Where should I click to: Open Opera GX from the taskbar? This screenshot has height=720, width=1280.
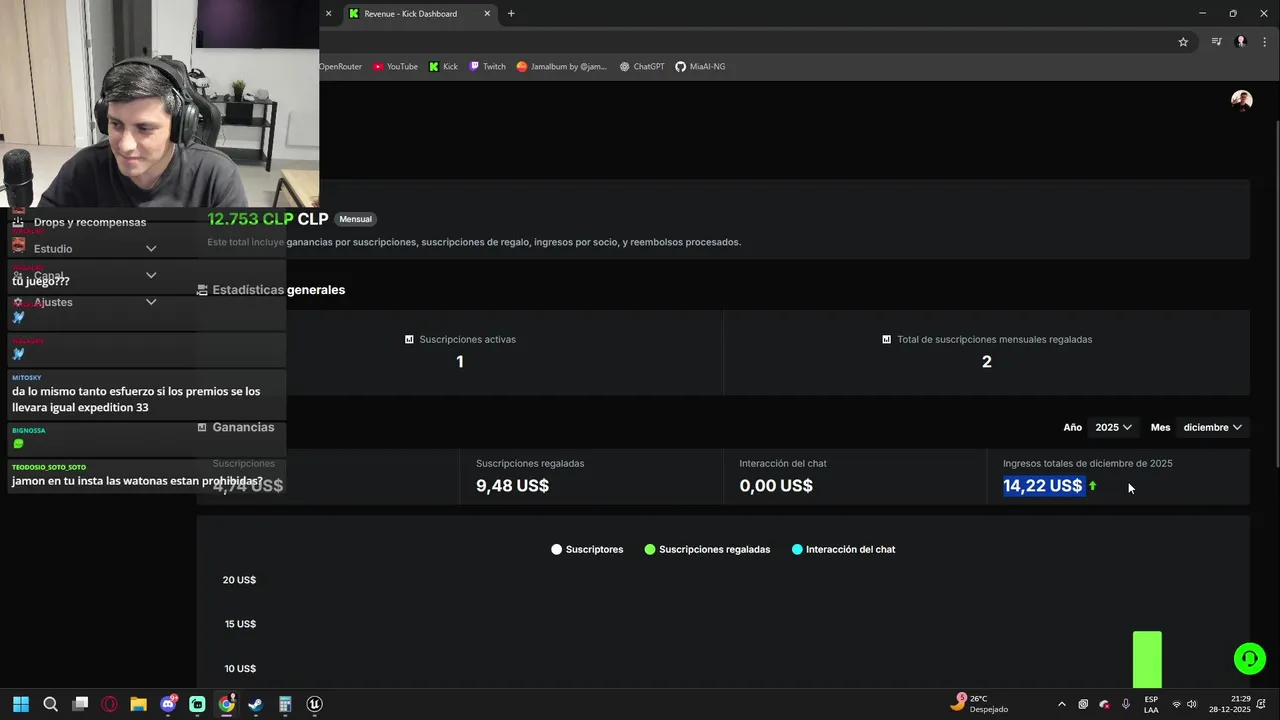click(x=109, y=704)
